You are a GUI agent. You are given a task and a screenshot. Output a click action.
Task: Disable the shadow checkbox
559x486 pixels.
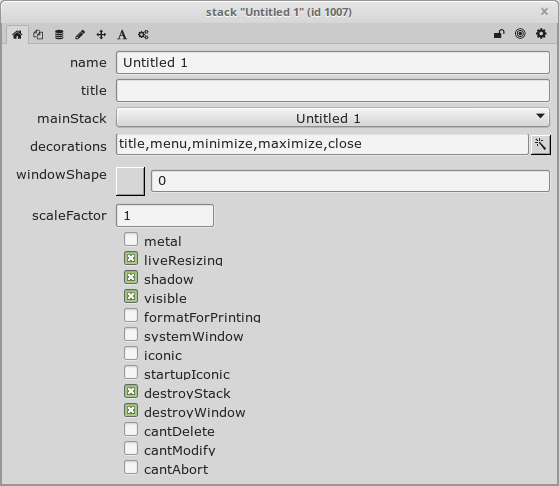[x=131, y=277]
